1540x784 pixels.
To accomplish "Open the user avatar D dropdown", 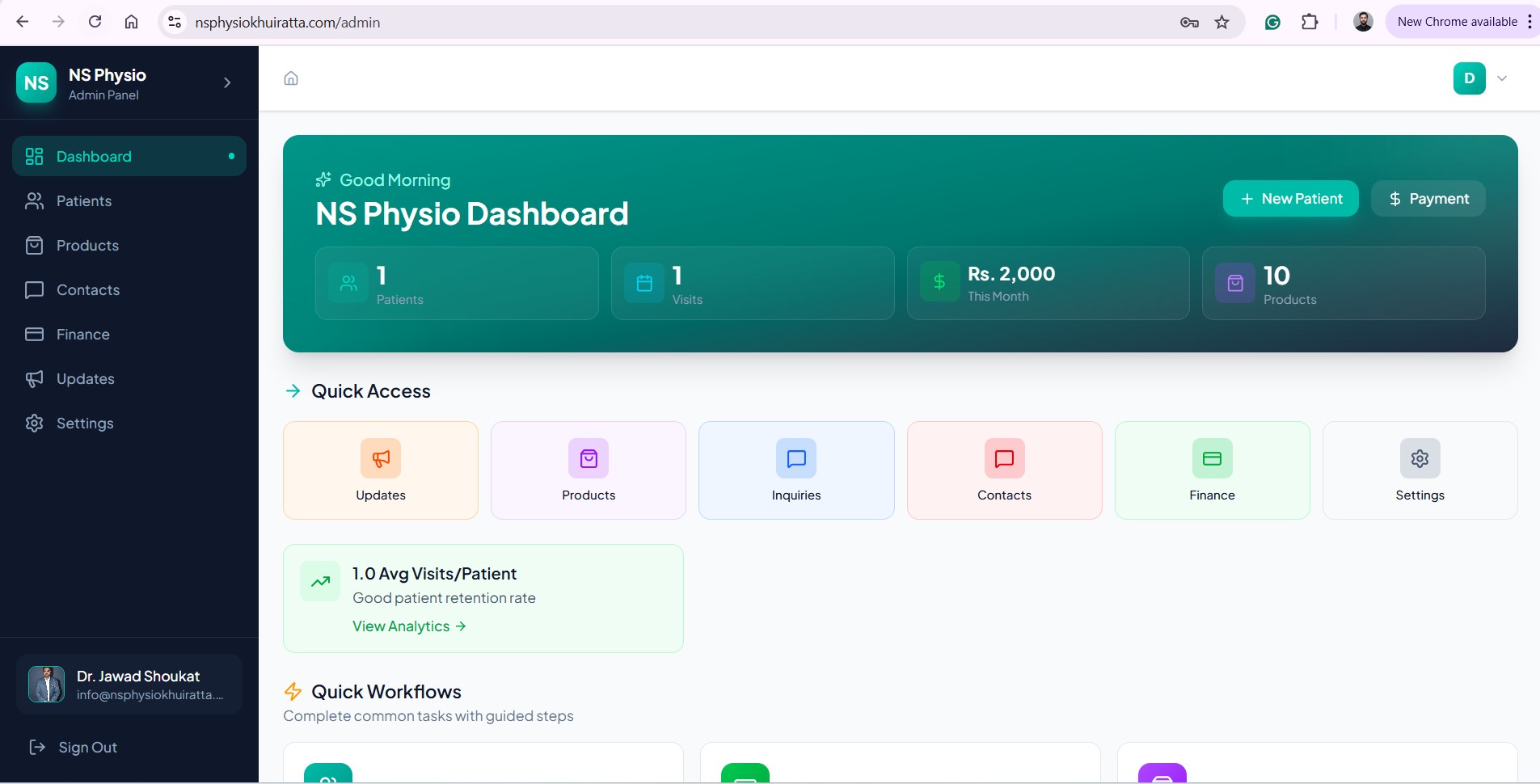I will [x=1481, y=78].
